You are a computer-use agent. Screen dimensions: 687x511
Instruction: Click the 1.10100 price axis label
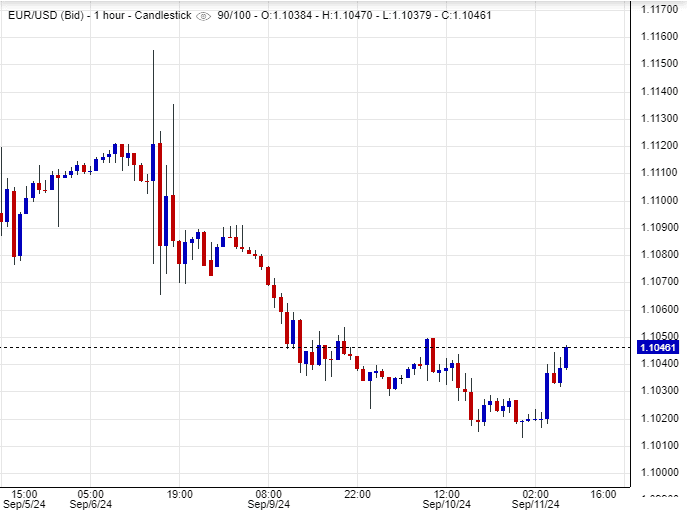pyautogui.click(x=660, y=445)
